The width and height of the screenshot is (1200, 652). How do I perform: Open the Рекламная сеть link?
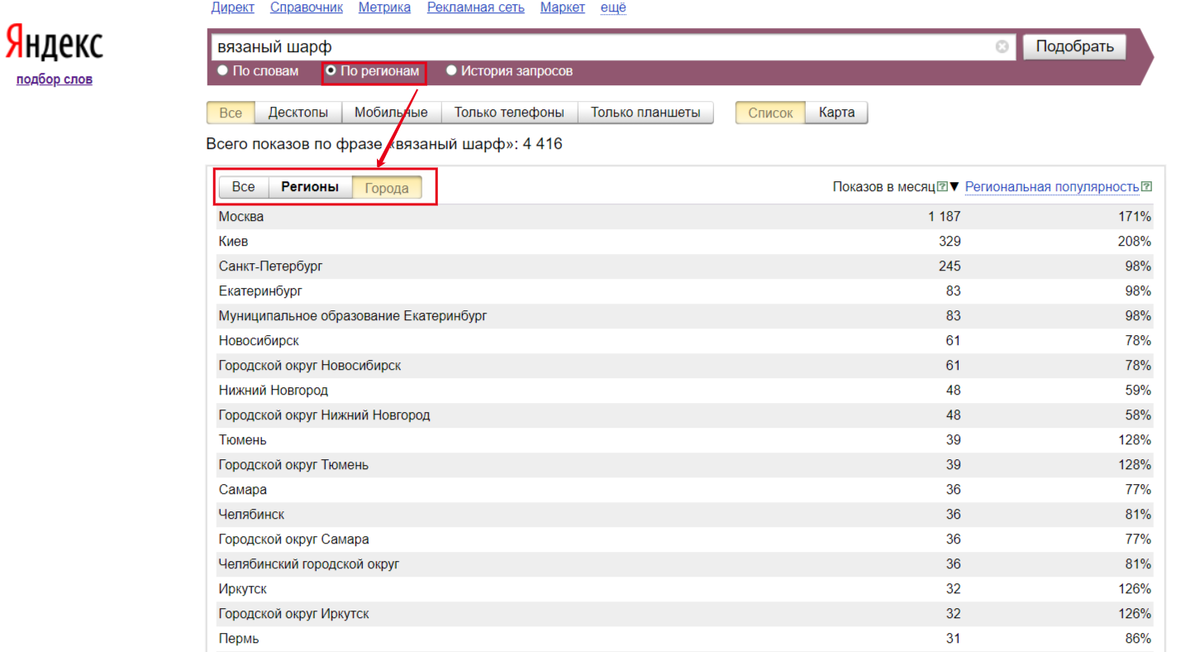pos(476,8)
